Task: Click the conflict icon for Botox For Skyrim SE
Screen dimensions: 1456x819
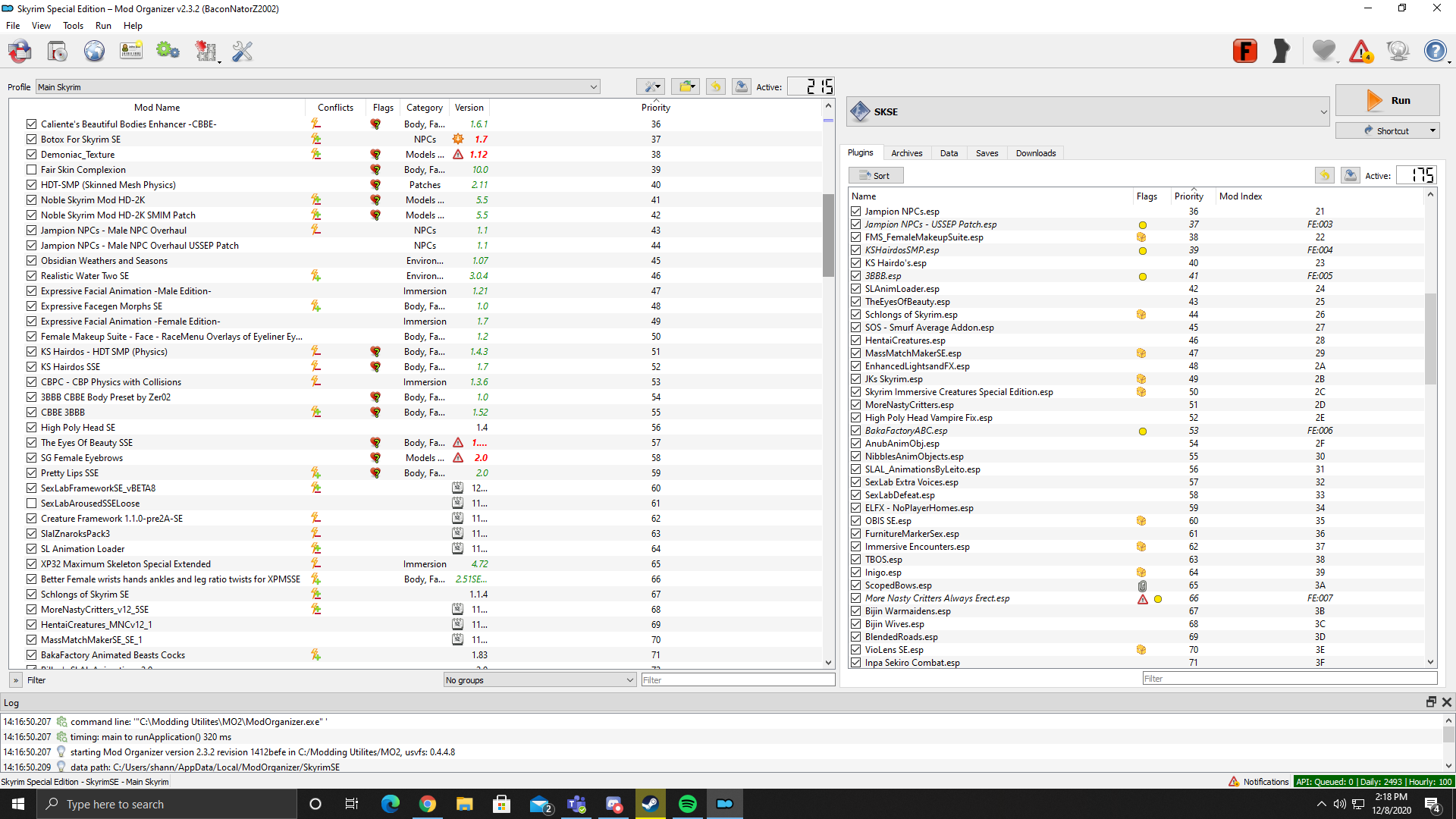Action: [x=315, y=140]
